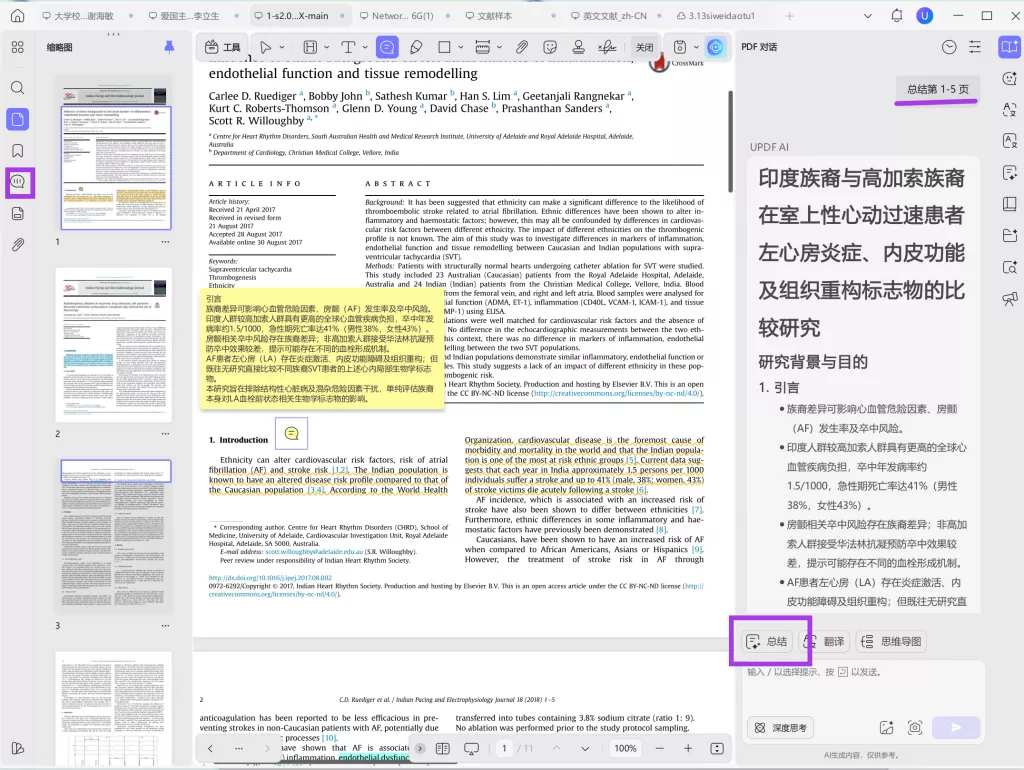Click the 翻译 translate button
1024x770 pixels.
tap(824, 641)
